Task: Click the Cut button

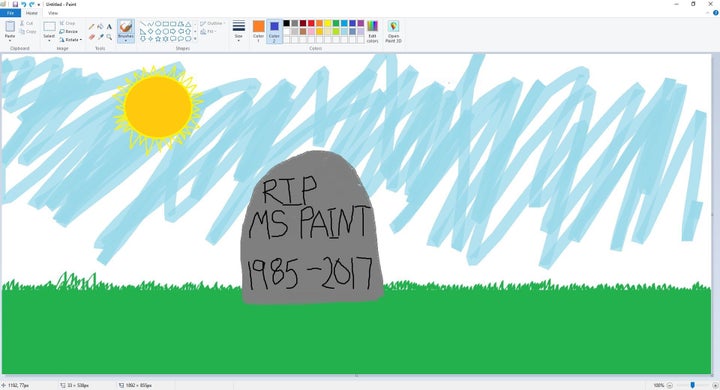Action: tap(26, 23)
